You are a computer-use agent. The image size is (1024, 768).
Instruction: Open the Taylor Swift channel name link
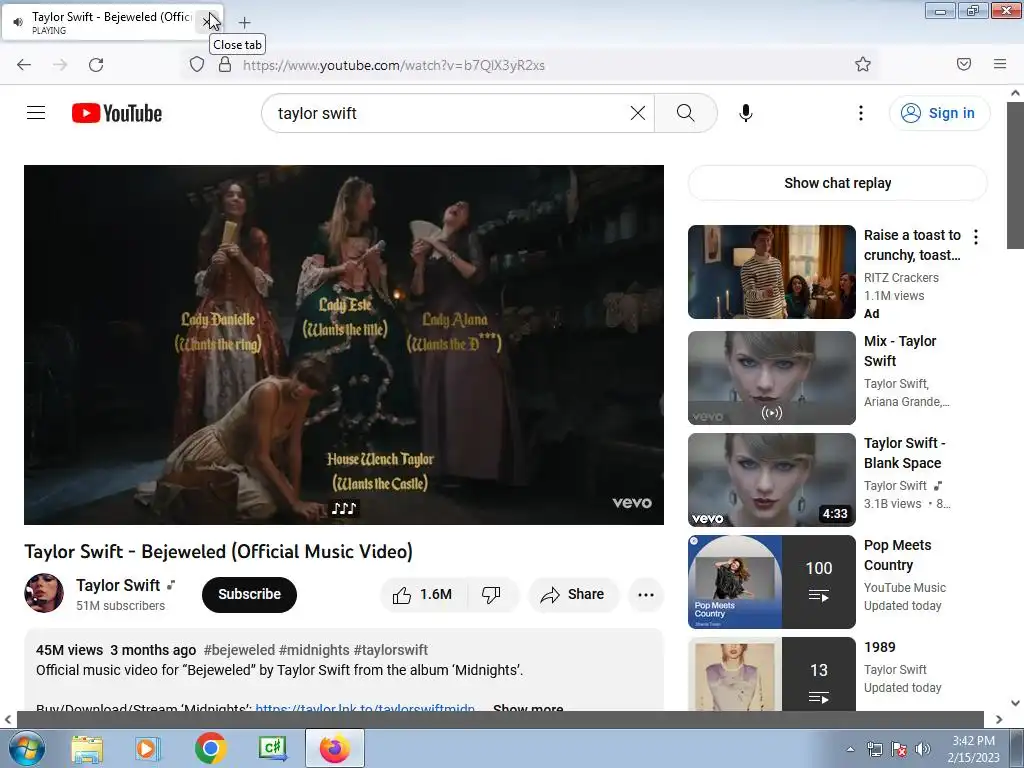coord(118,585)
